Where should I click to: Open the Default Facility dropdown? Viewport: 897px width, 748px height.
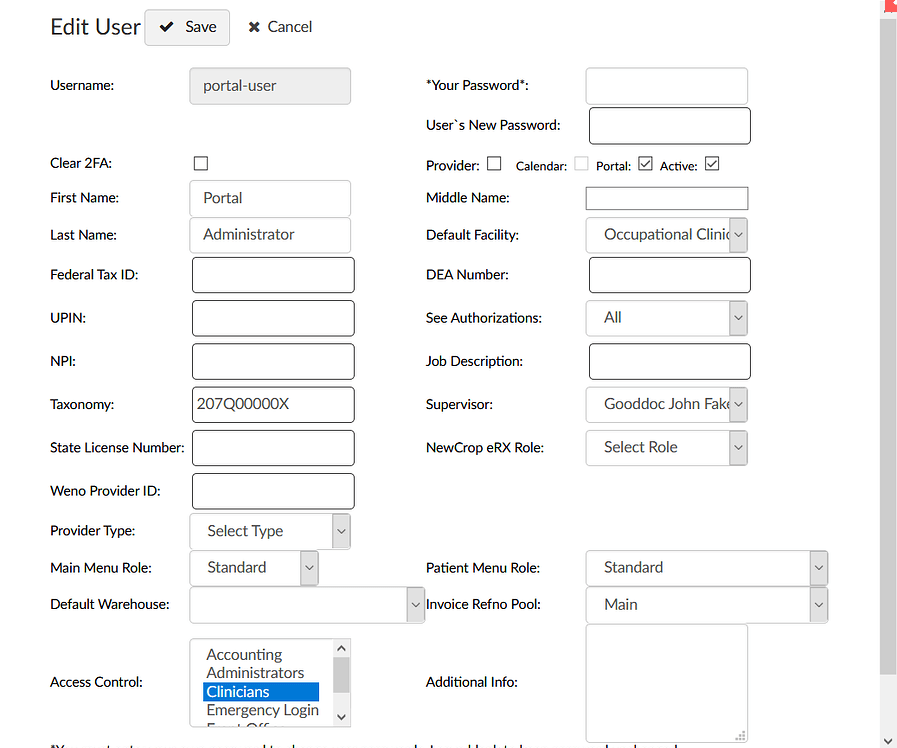pyautogui.click(x=739, y=235)
